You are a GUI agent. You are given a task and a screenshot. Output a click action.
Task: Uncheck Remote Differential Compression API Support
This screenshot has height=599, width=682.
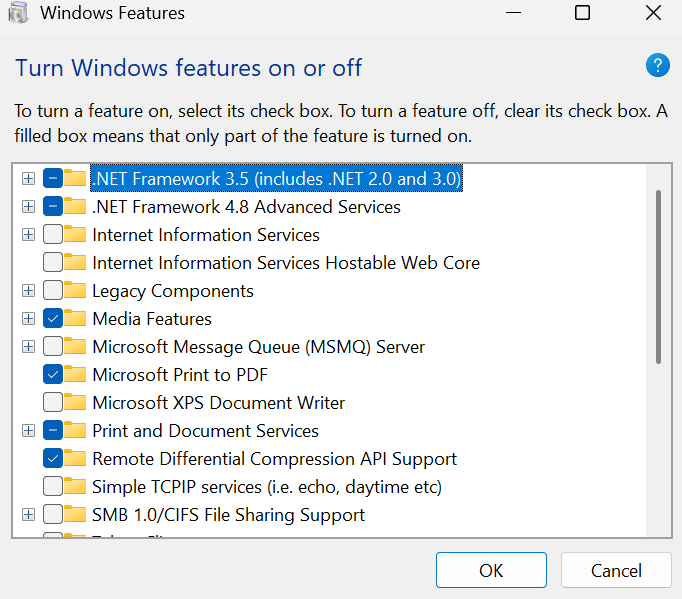click(x=52, y=459)
